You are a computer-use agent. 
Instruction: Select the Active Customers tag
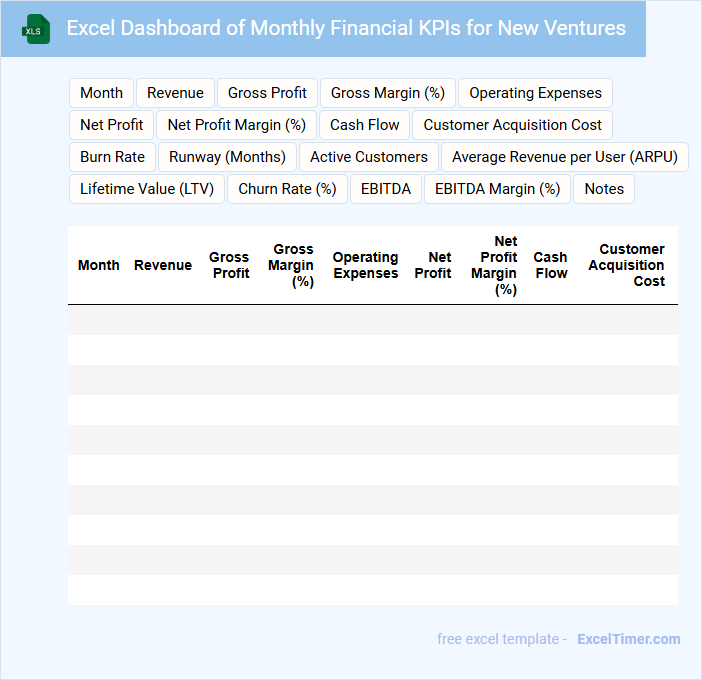click(368, 157)
